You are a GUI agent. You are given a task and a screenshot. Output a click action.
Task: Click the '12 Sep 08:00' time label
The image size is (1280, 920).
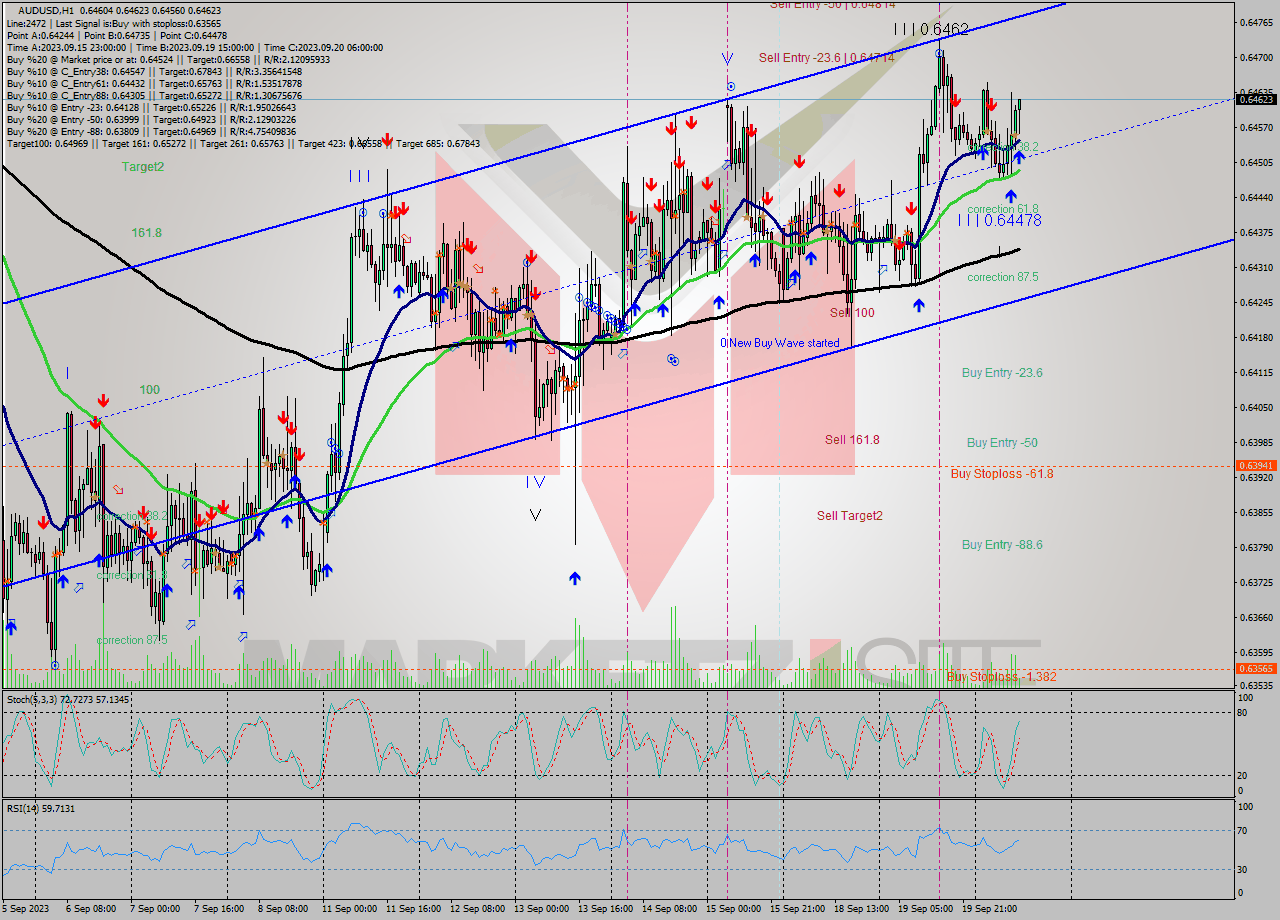point(477,910)
